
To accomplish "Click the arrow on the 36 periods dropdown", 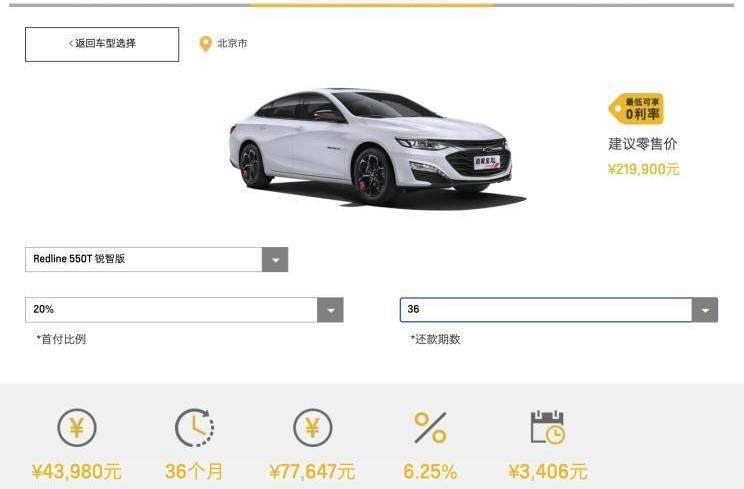I will coord(705,310).
